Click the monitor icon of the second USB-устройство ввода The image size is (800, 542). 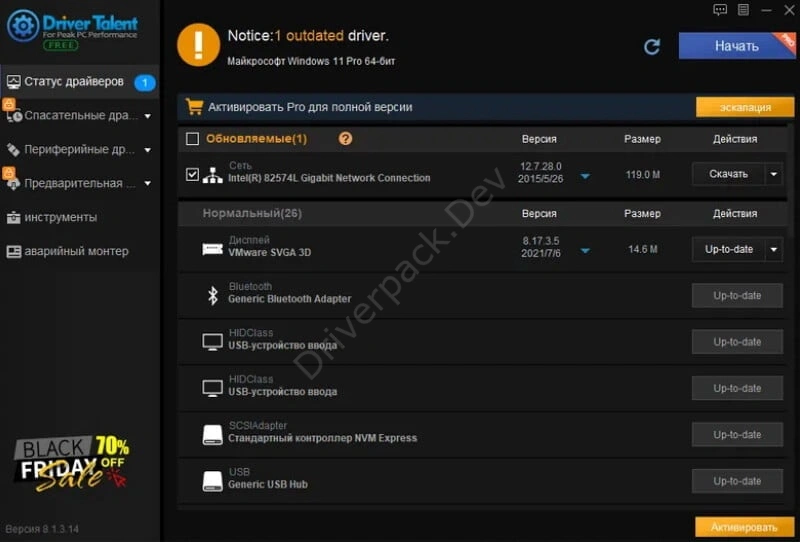[x=212, y=388]
